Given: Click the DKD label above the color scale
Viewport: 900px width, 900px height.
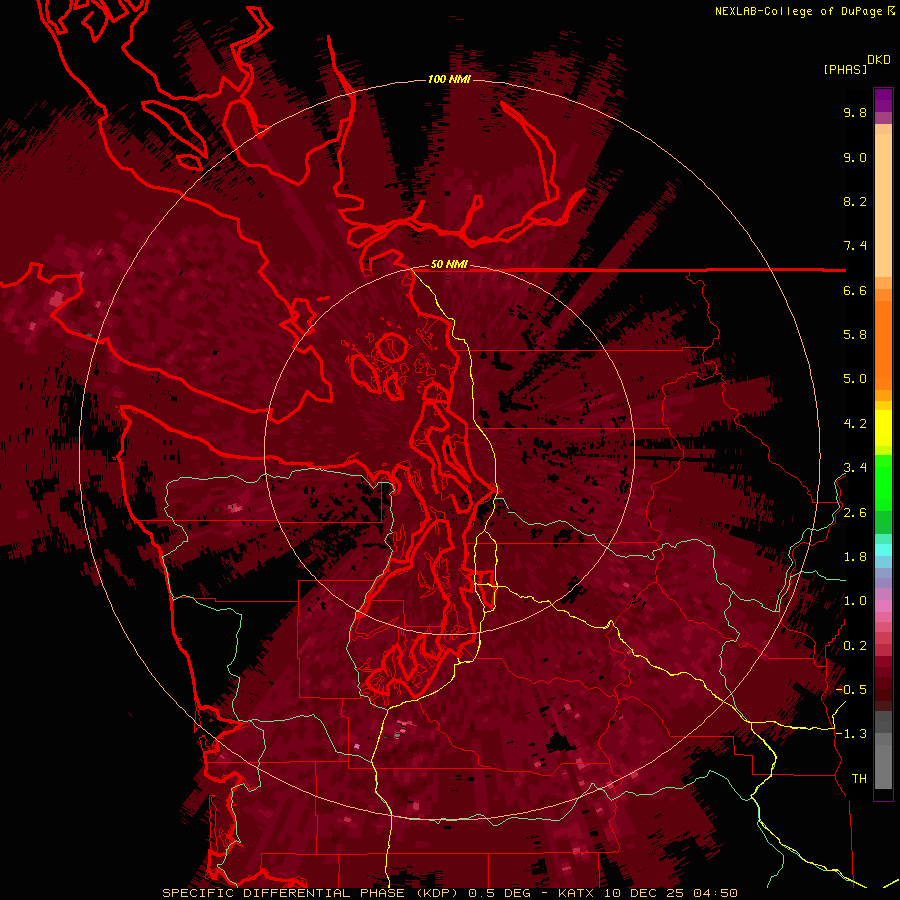Looking at the screenshot, I should pyautogui.click(x=879, y=60).
